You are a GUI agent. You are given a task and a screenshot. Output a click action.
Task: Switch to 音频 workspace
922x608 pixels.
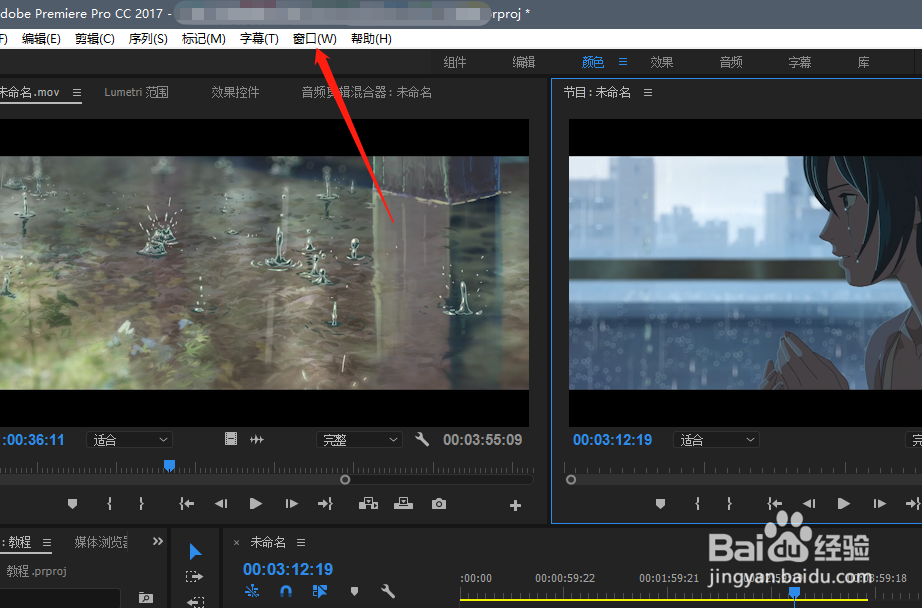pos(731,62)
